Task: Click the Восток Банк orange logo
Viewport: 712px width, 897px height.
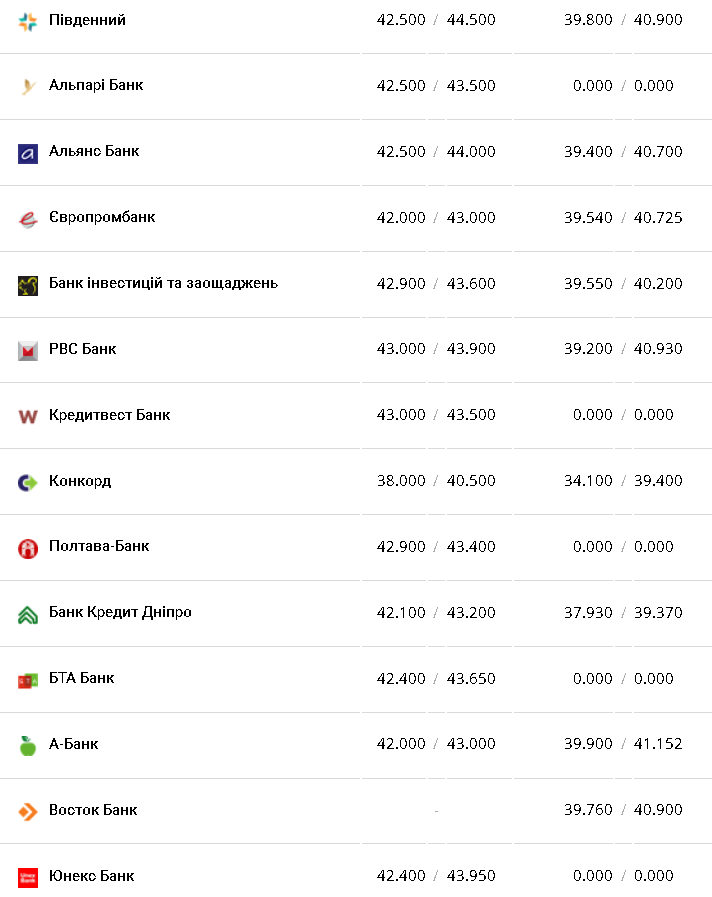Action: (28, 811)
